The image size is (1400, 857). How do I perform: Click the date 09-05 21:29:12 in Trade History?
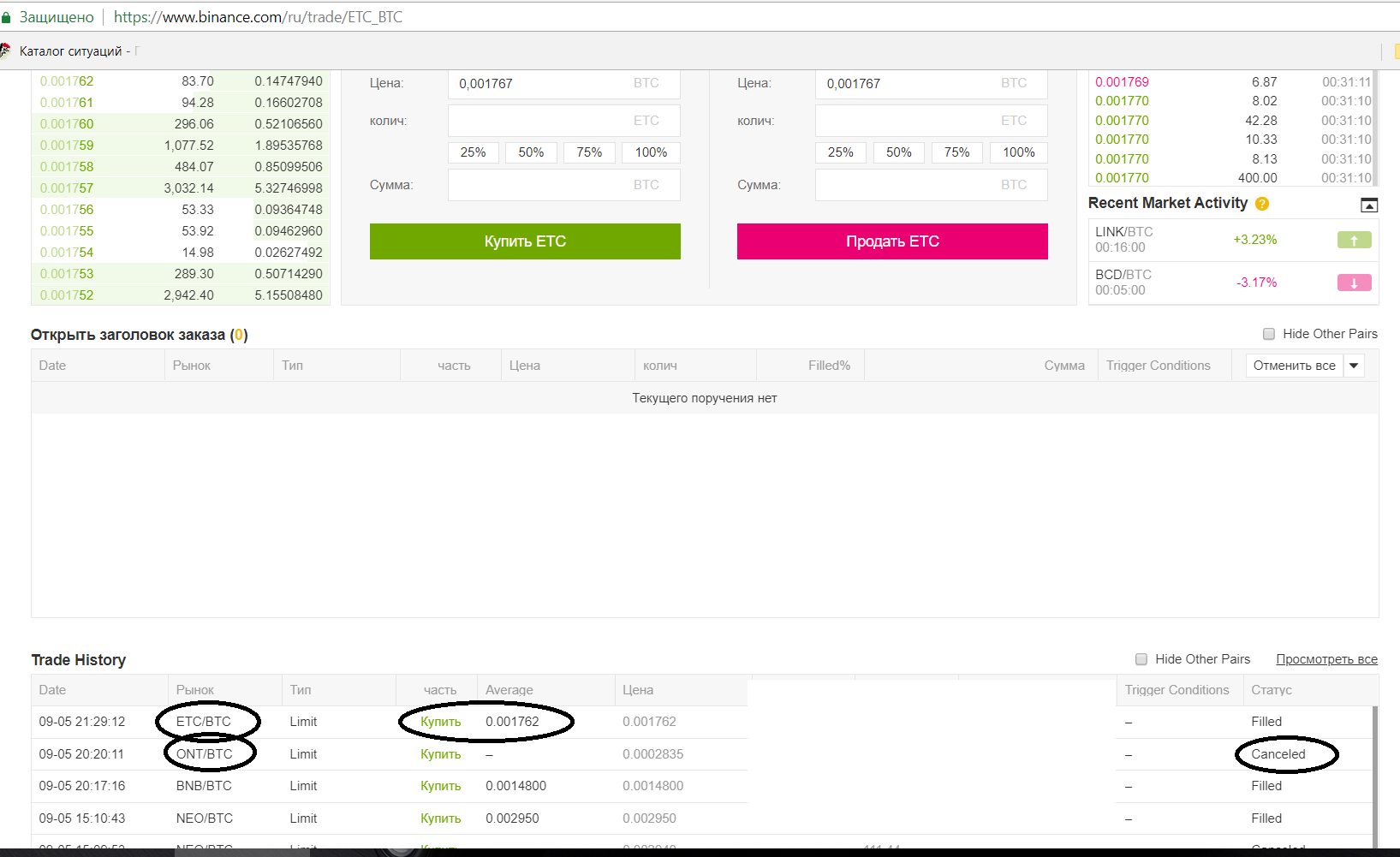pyautogui.click(x=82, y=722)
